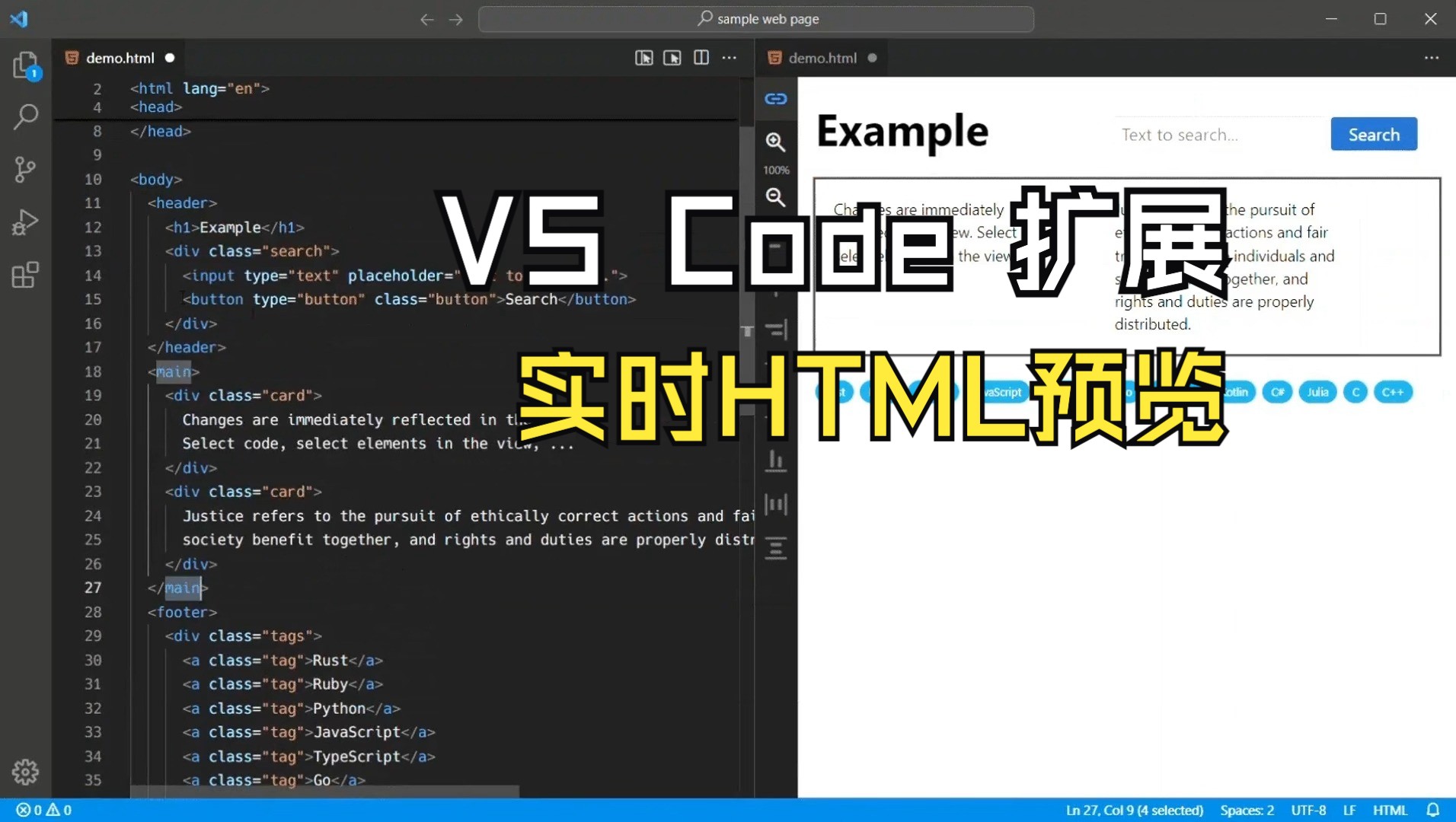Zoom in the live preview with the magnifier
Viewport: 1456px width, 822px height.
[776, 142]
